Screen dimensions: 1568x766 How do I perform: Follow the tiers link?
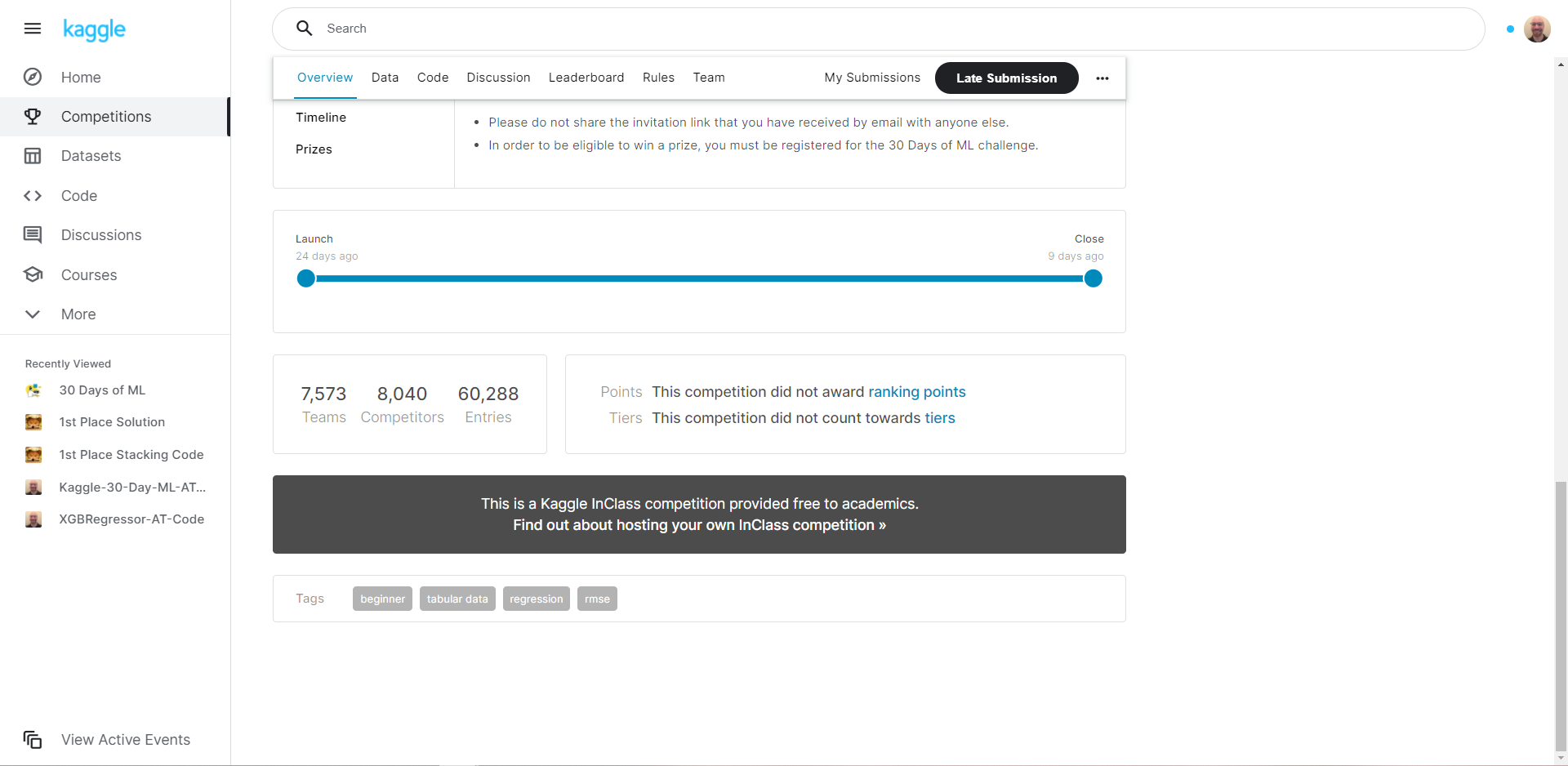coord(939,418)
